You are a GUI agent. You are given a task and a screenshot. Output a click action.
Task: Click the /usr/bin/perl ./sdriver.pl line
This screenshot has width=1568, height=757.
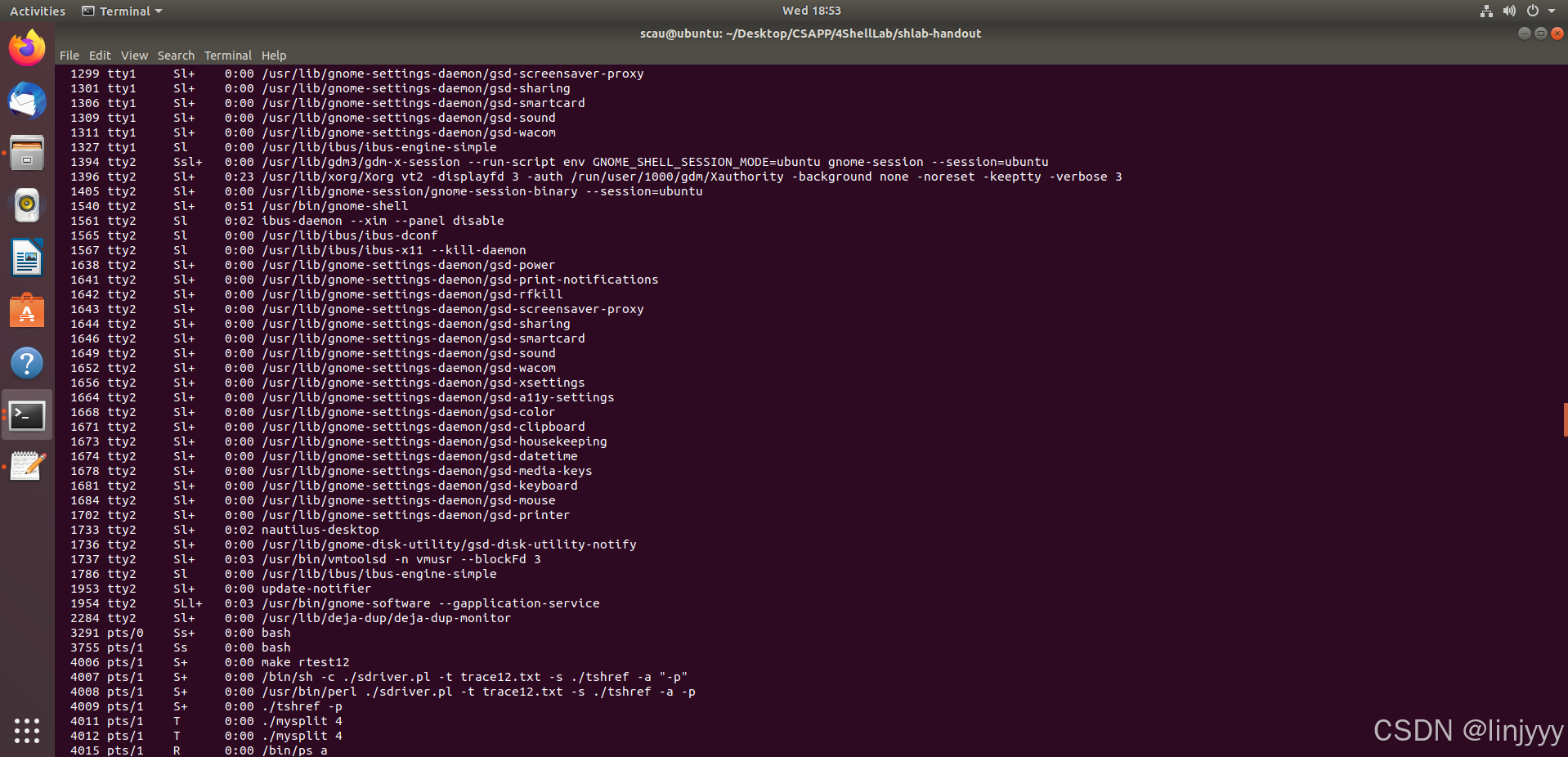pyautogui.click(x=383, y=692)
